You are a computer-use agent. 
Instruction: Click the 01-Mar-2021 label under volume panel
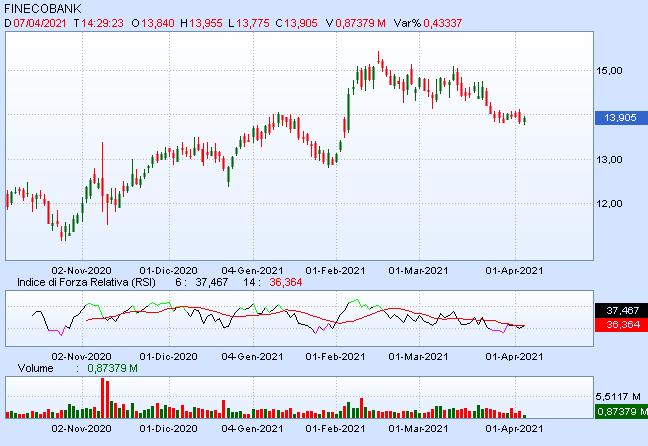(x=418, y=428)
